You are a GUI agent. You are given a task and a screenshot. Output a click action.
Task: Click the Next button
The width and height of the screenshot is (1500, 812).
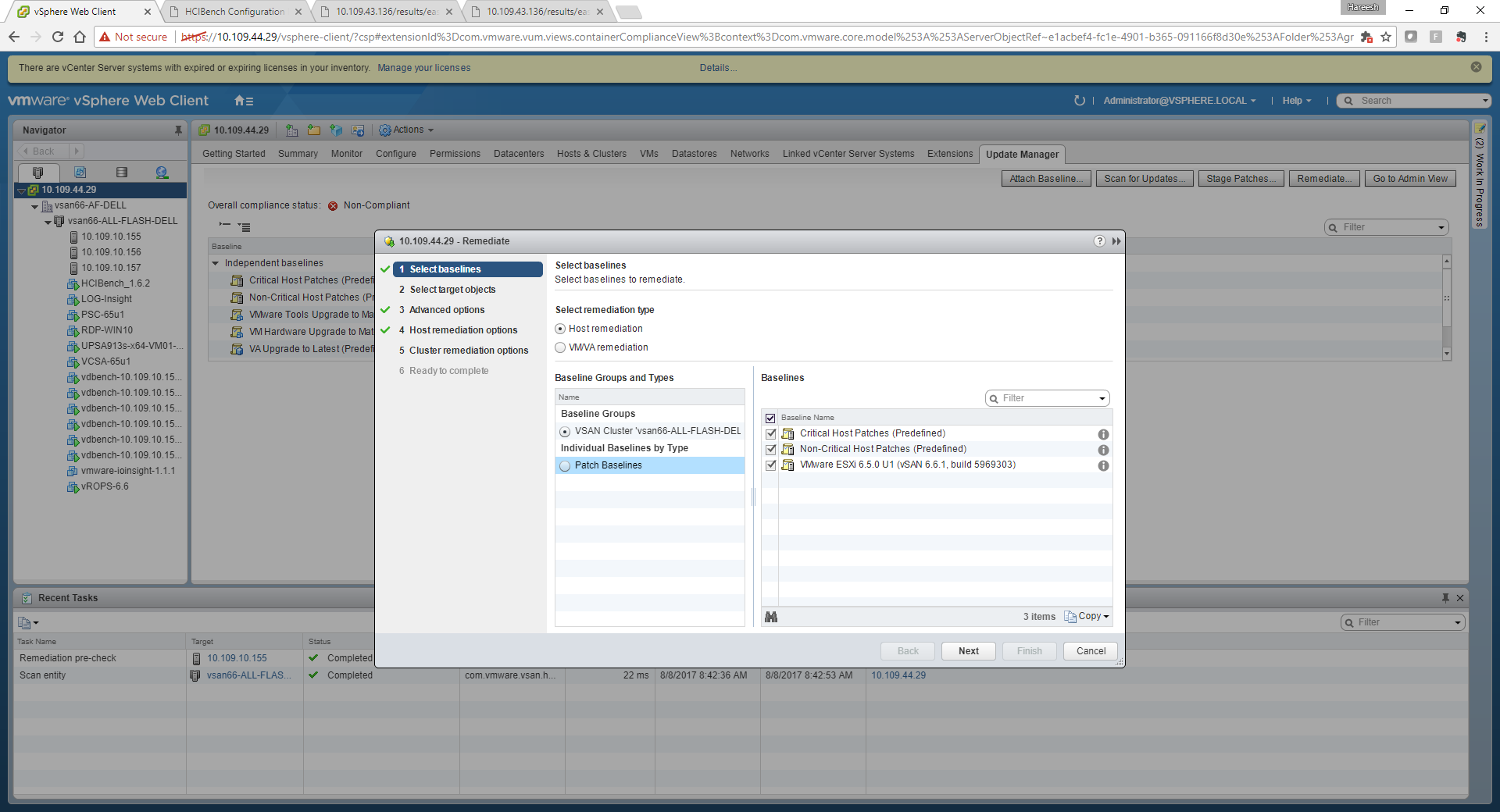pos(968,651)
